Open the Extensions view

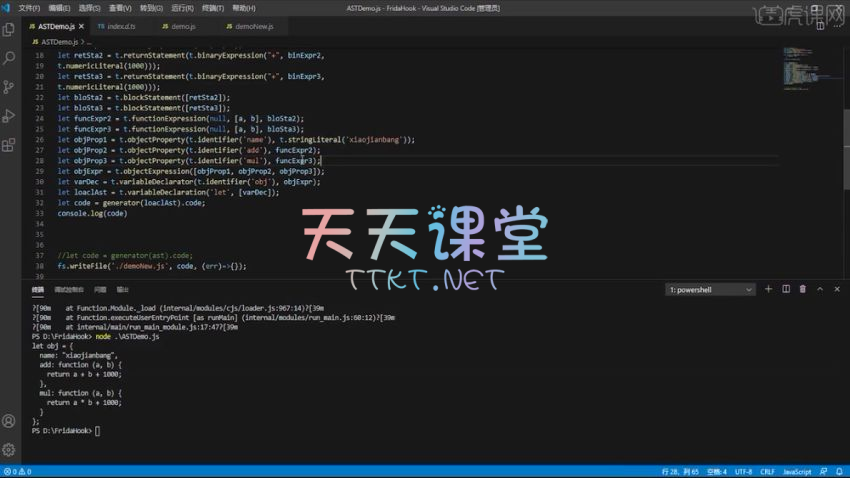pyautogui.click(x=9, y=146)
